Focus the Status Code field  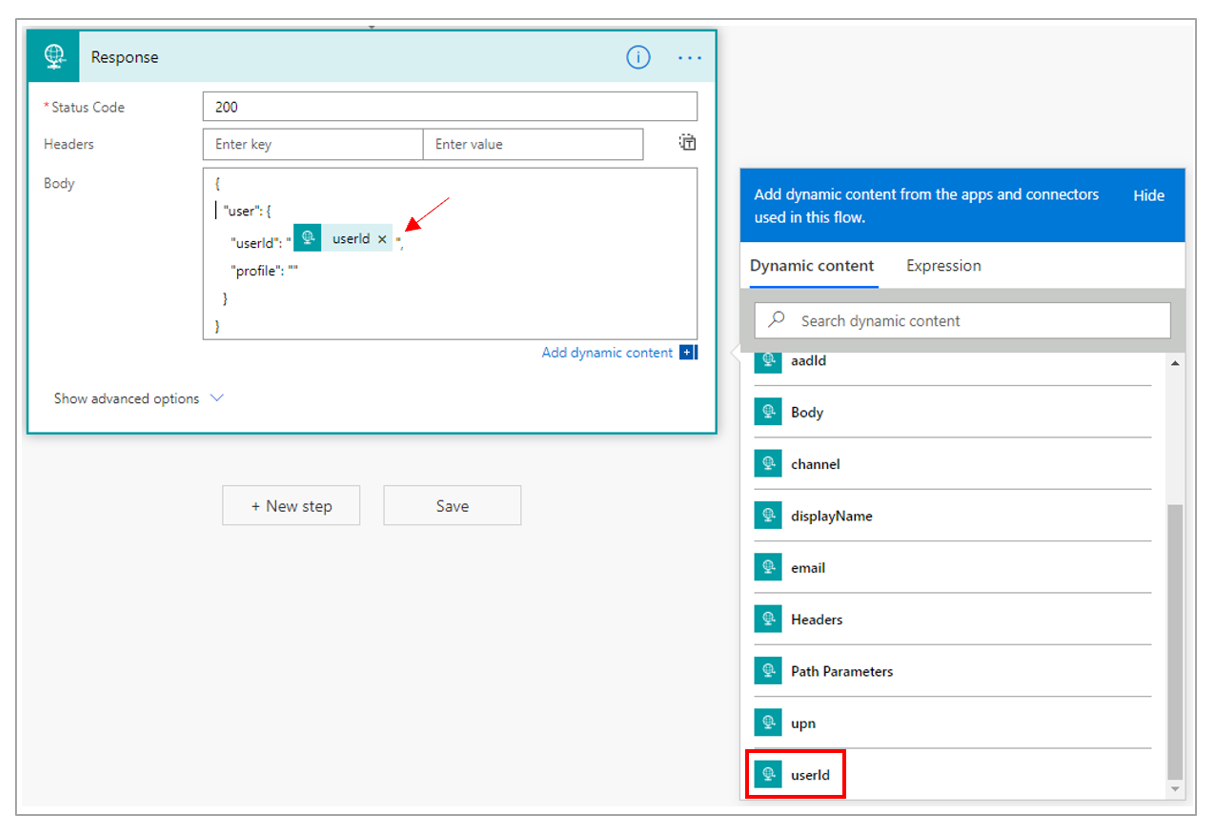point(450,107)
